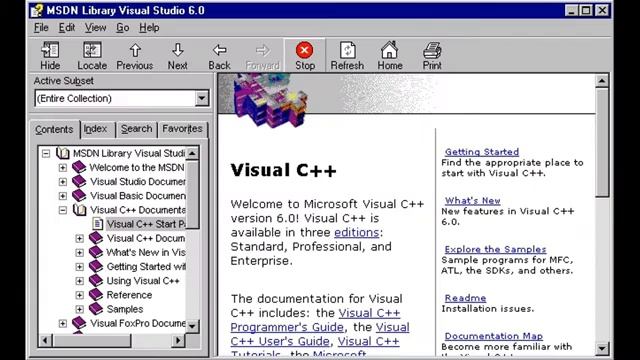
Task: Click the Back arrow icon
Action: click(x=220, y=50)
